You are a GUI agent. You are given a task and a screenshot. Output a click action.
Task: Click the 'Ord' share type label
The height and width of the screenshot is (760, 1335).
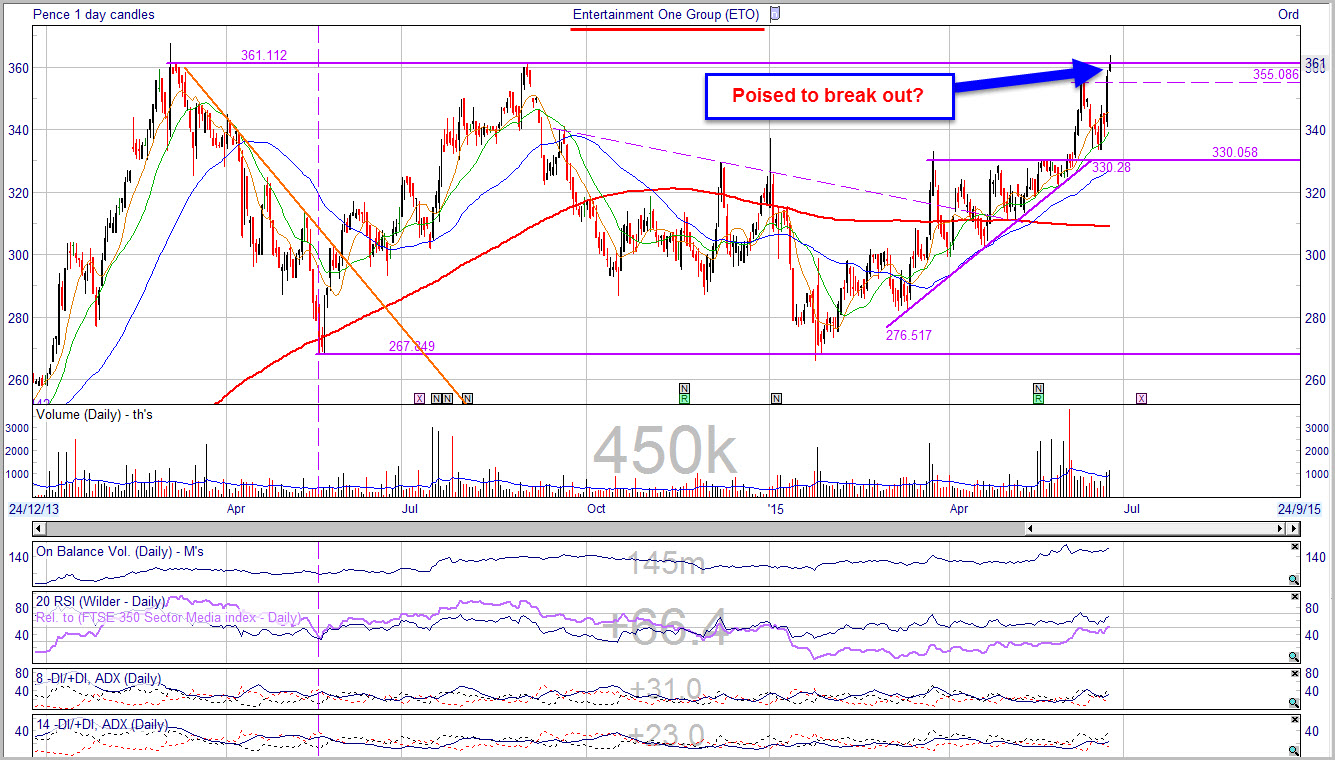pyautogui.click(x=1288, y=14)
